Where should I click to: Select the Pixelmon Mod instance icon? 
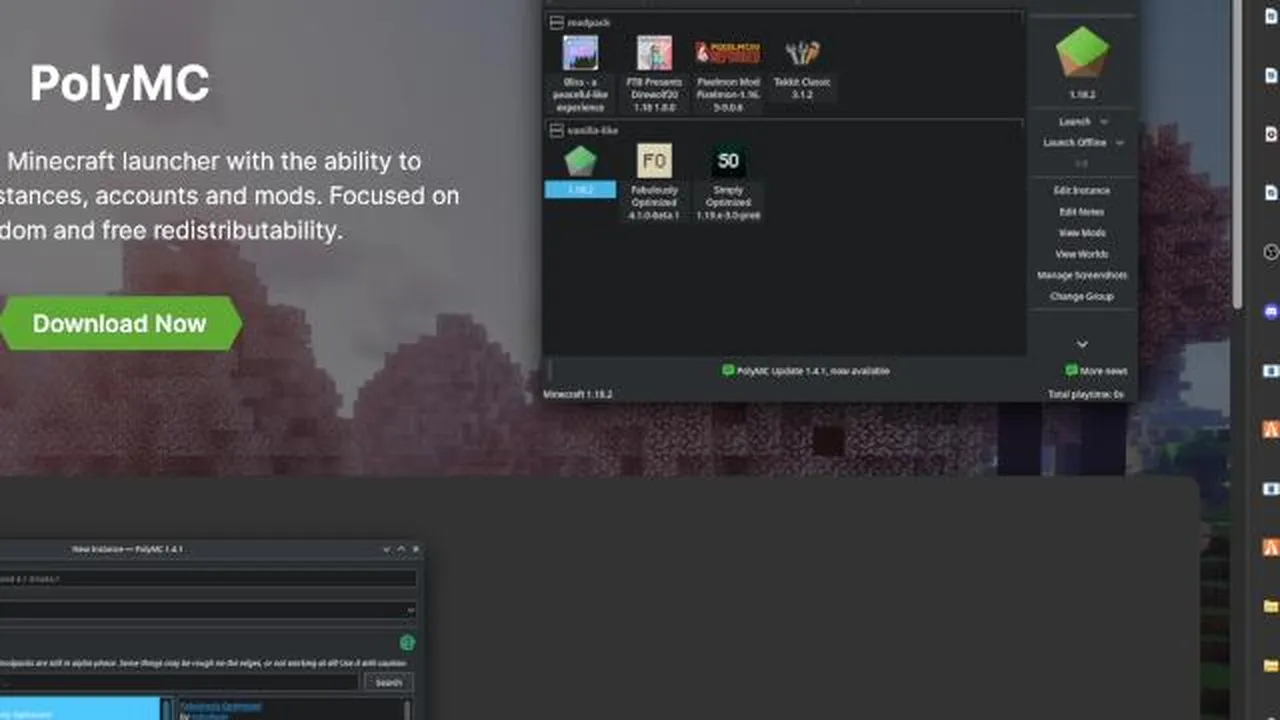[728, 53]
